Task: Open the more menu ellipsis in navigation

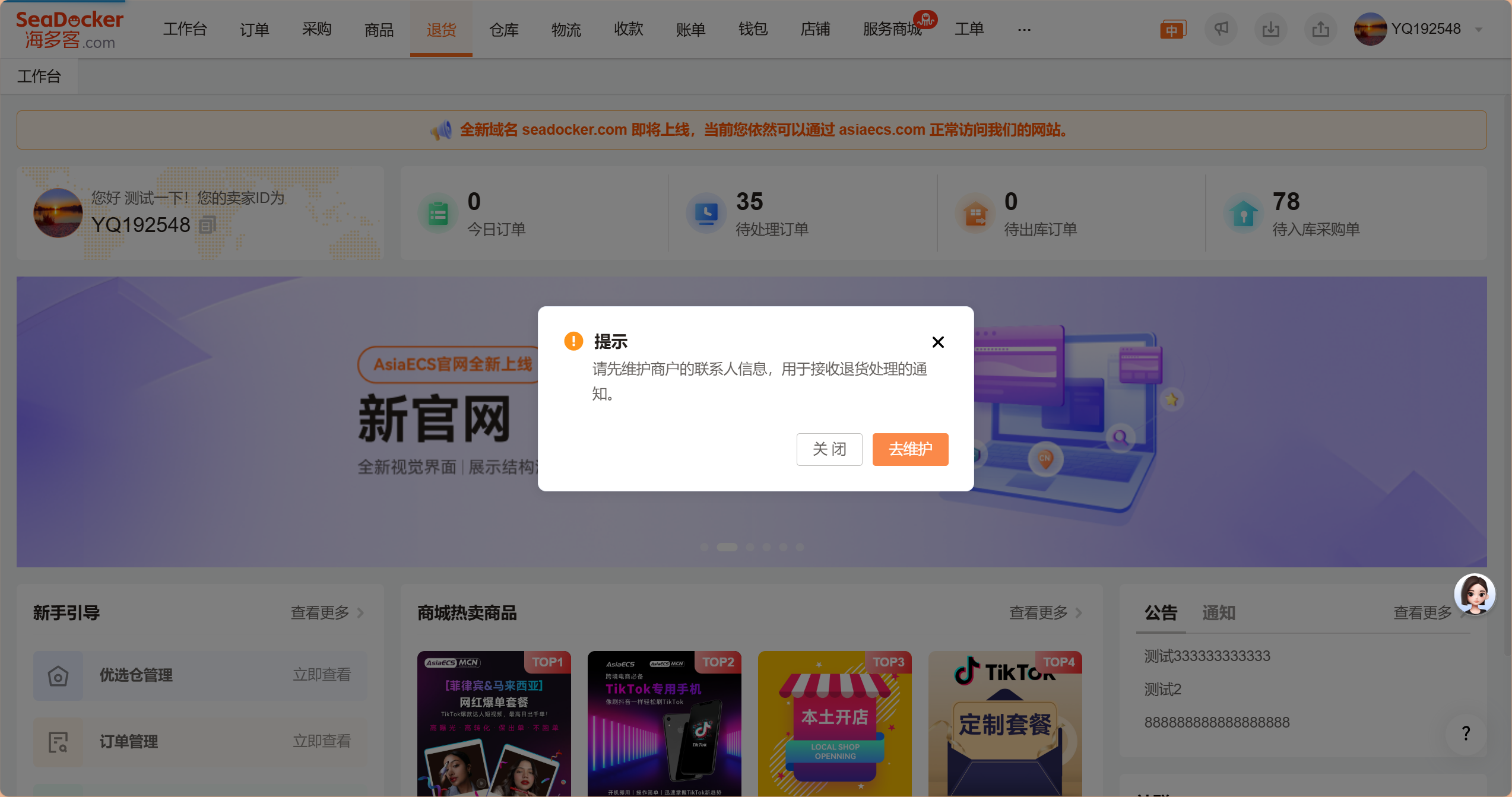Action: click(x=1024, y=30)
